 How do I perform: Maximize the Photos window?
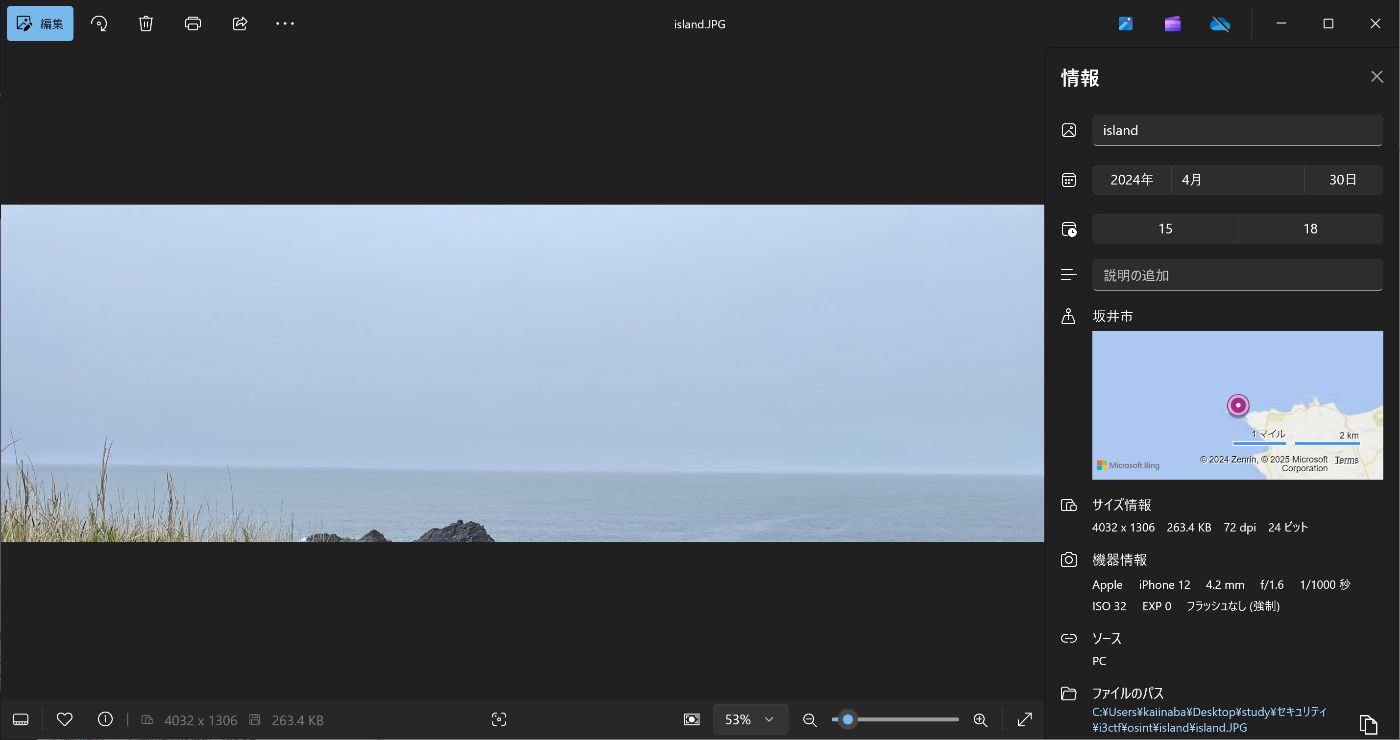pyautogui.click(x=1328, y=24)
